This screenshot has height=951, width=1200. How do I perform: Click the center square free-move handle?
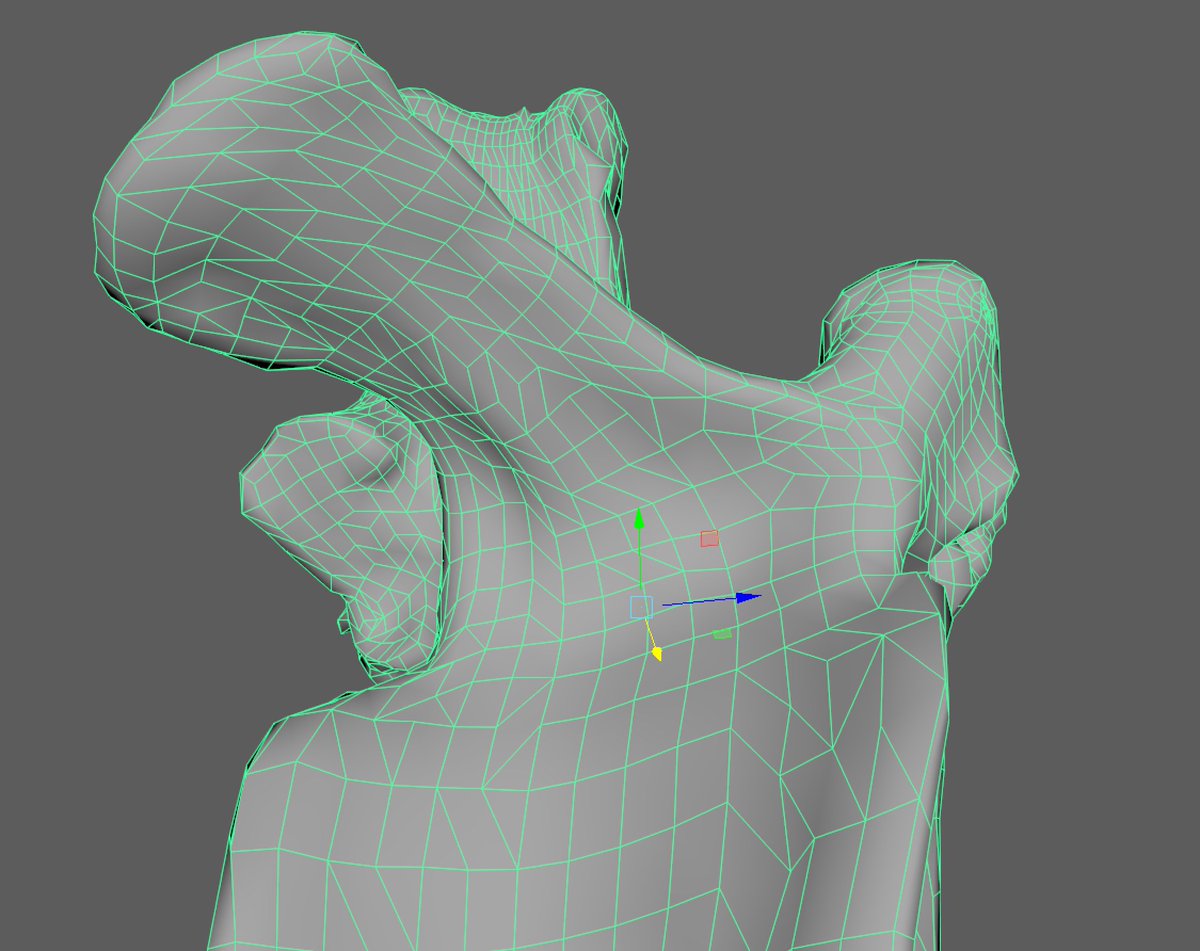tap(641, 607)
